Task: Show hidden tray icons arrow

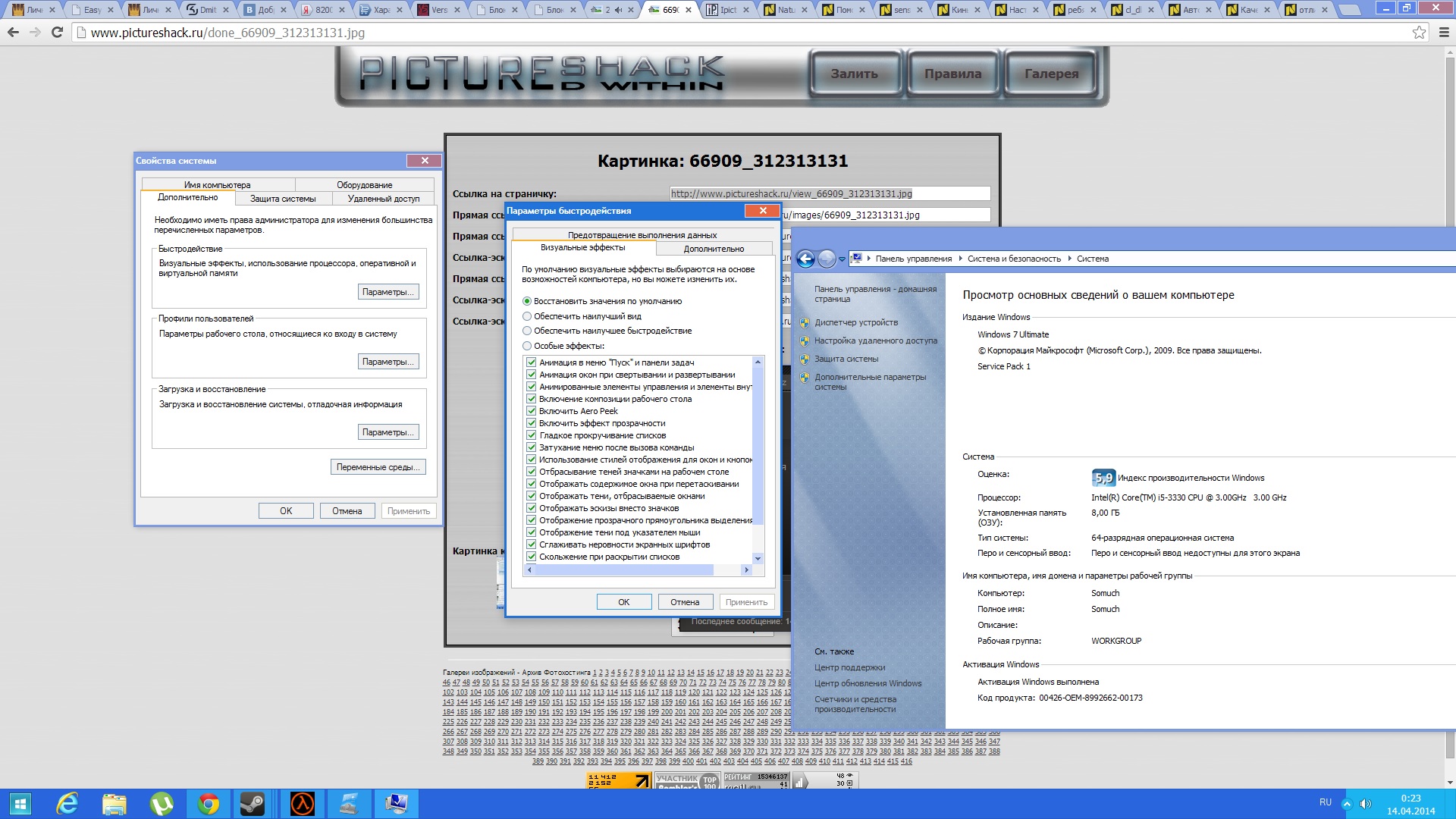Action: tap(1347, 804)
